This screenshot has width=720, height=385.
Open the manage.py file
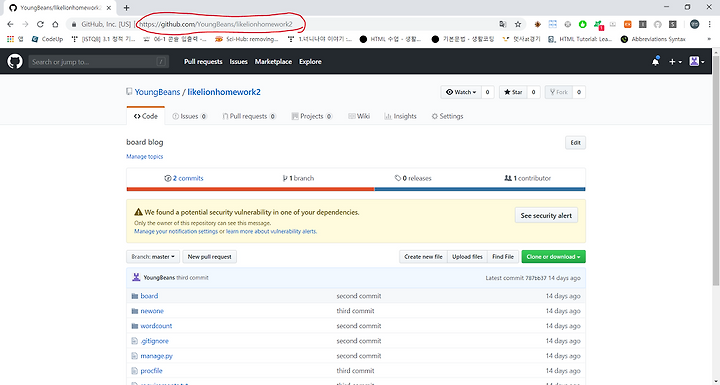coord(157,356)
